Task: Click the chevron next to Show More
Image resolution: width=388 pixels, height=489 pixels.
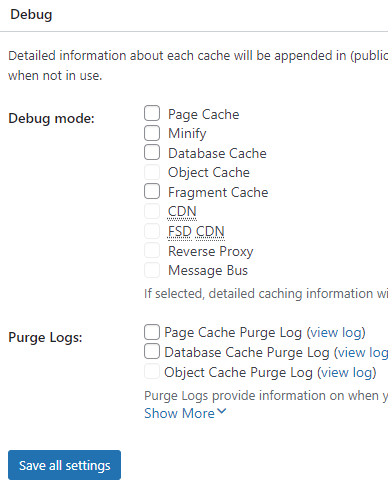Action: (222, 412)
